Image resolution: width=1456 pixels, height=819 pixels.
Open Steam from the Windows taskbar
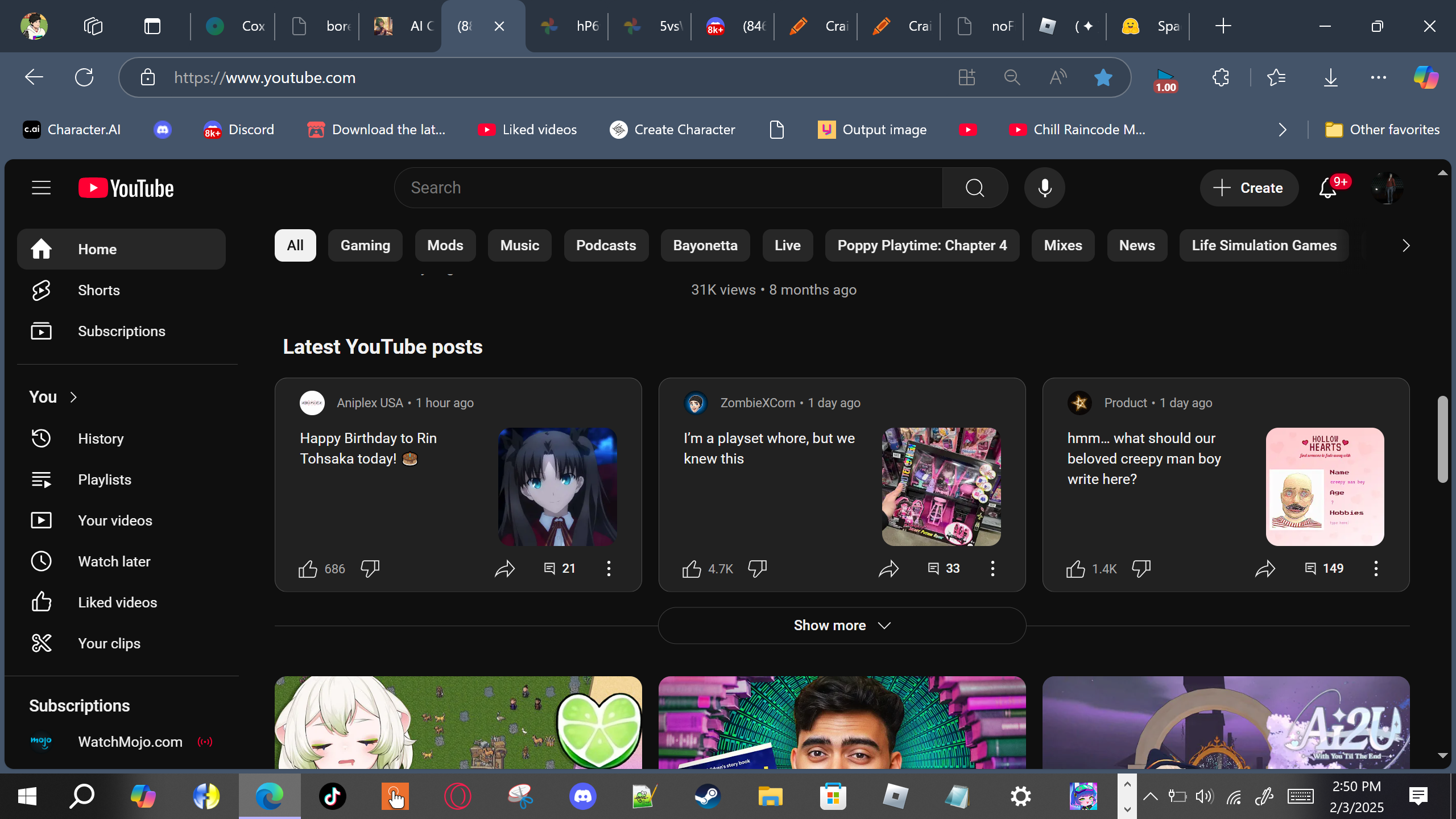pyautogui.click(x=708, y=796)
